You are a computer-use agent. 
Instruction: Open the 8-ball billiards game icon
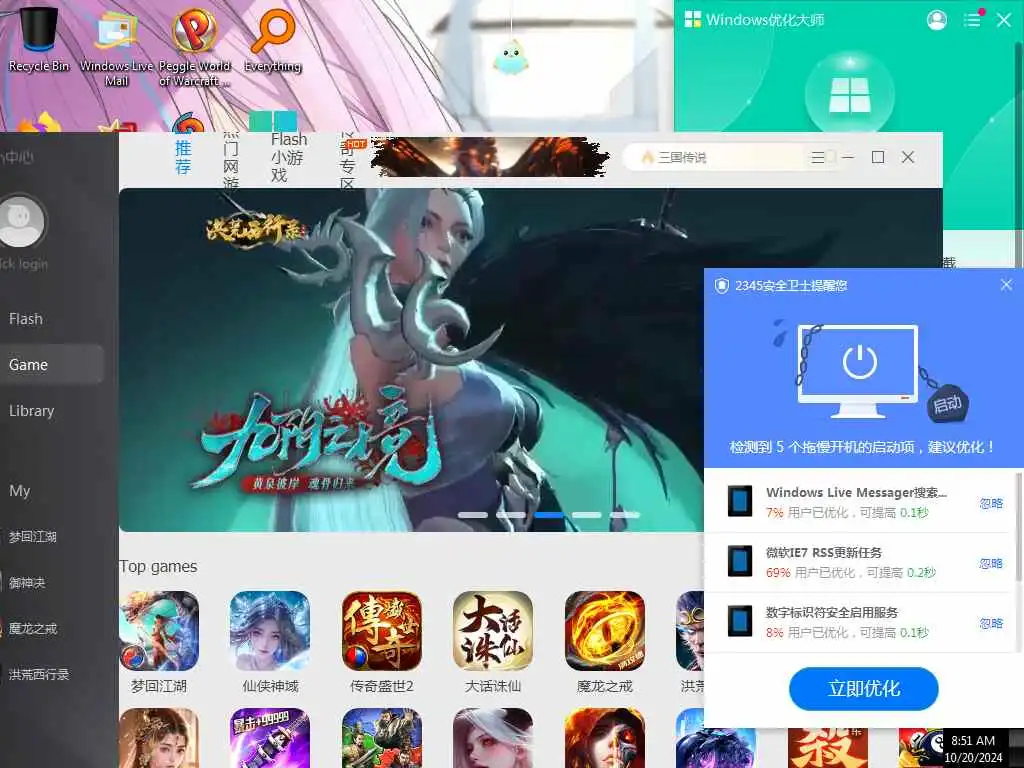921,748
